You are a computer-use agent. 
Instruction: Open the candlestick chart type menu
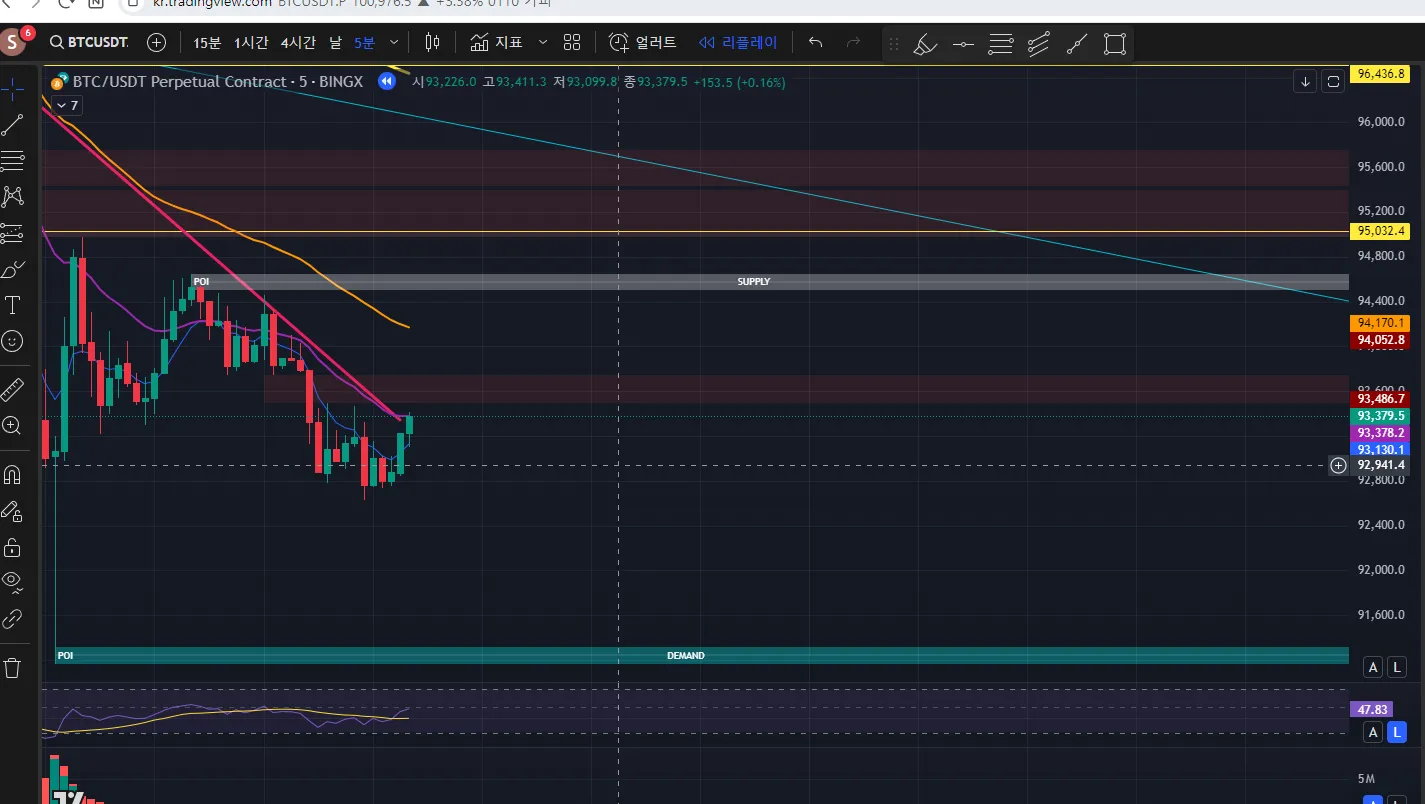tap(433, 42)
